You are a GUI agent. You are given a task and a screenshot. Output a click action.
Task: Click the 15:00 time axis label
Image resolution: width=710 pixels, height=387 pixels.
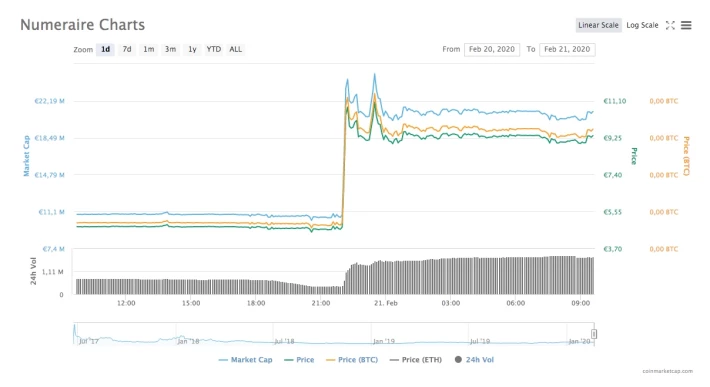[x=191, y=303]
